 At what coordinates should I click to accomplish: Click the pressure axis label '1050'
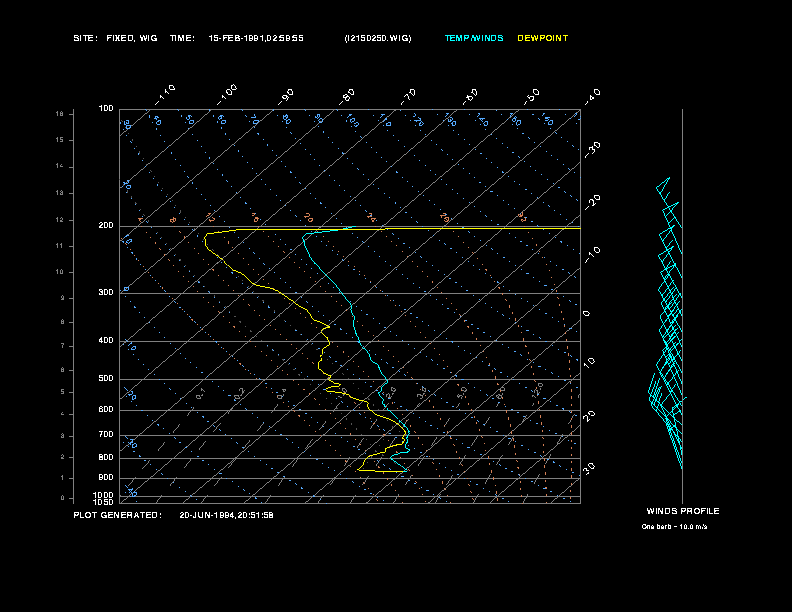pyautogui.click(x=104, y=502)
